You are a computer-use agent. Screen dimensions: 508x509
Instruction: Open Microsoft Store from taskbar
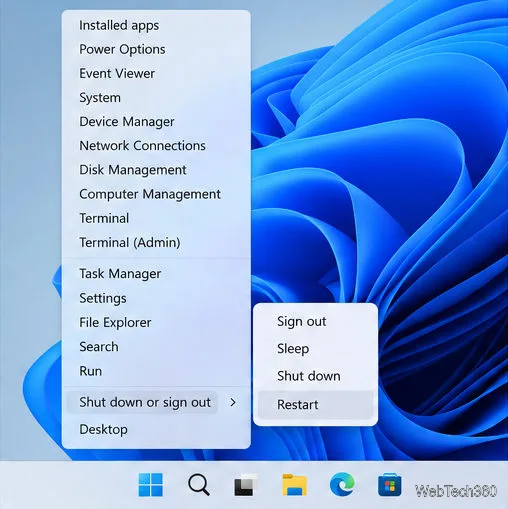389,484
